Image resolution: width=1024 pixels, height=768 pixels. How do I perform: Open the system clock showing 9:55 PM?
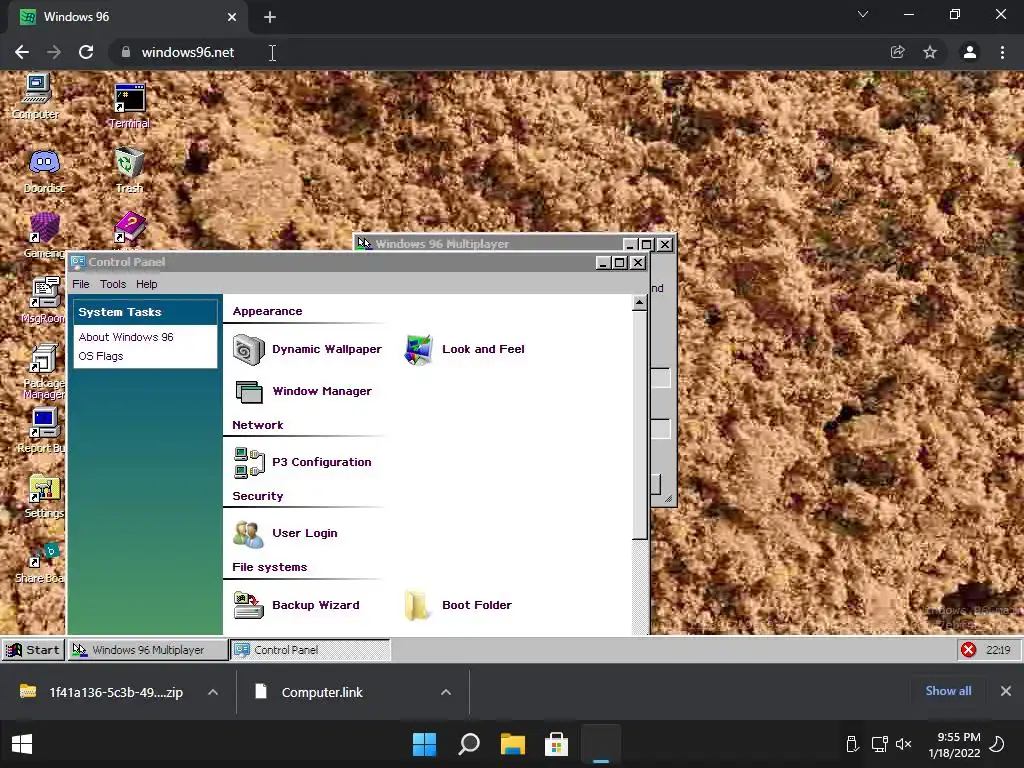pos(954,744)
